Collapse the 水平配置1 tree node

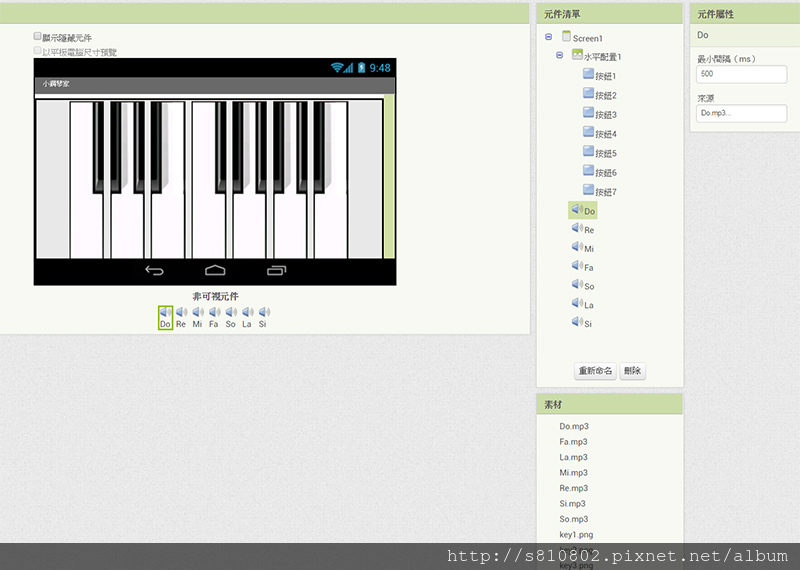click(560, 55)
